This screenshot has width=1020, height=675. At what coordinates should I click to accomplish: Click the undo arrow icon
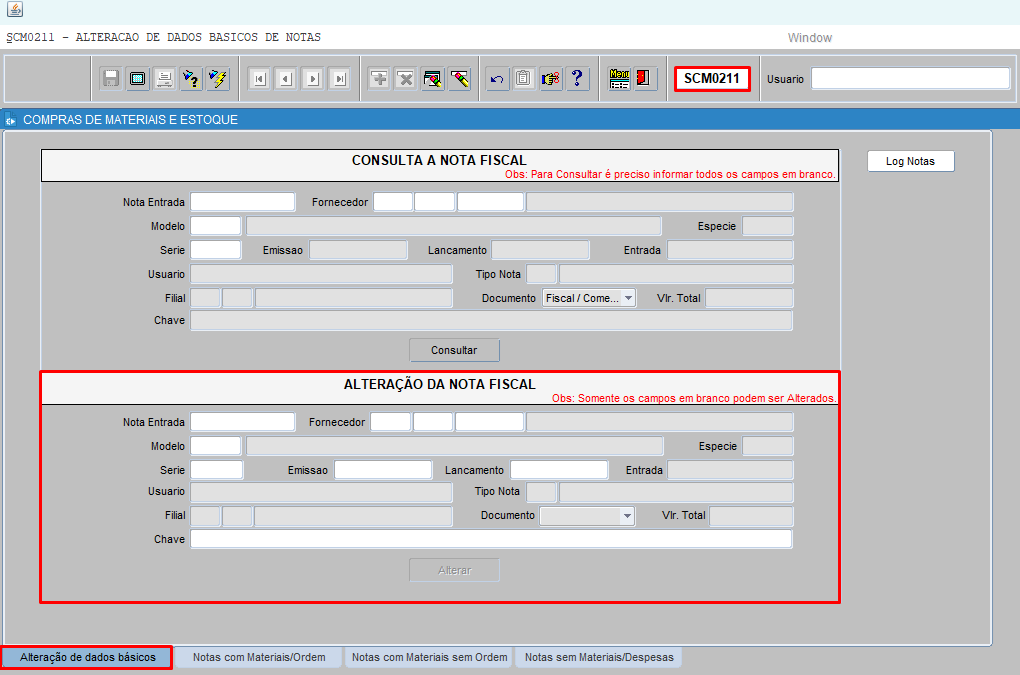tap(497, 79)
